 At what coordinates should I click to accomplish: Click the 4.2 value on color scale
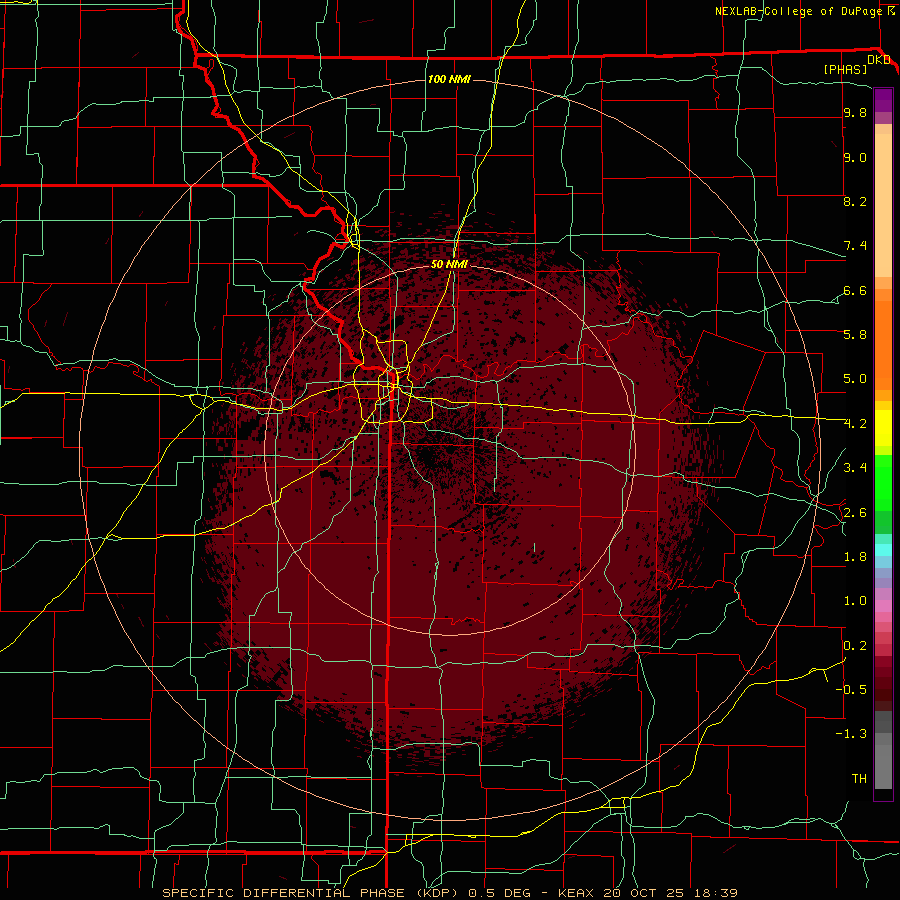(x=855, y=424)
